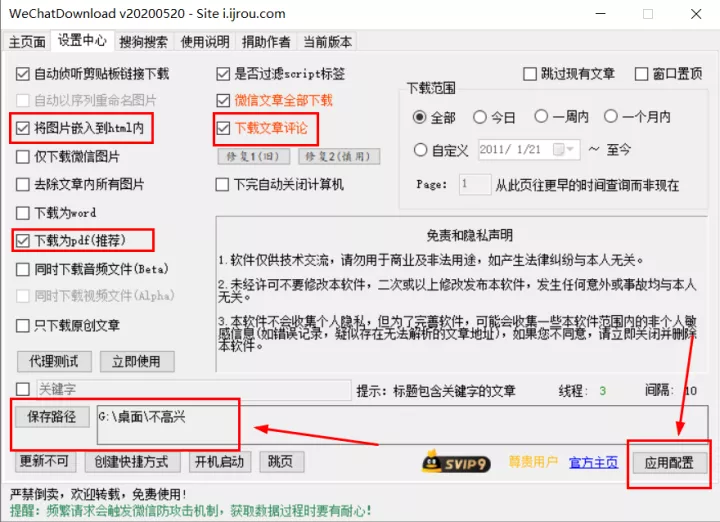Click the save path field G:\桌面\不高兴
Screen dimensions: 720x522
coord(402,425)
